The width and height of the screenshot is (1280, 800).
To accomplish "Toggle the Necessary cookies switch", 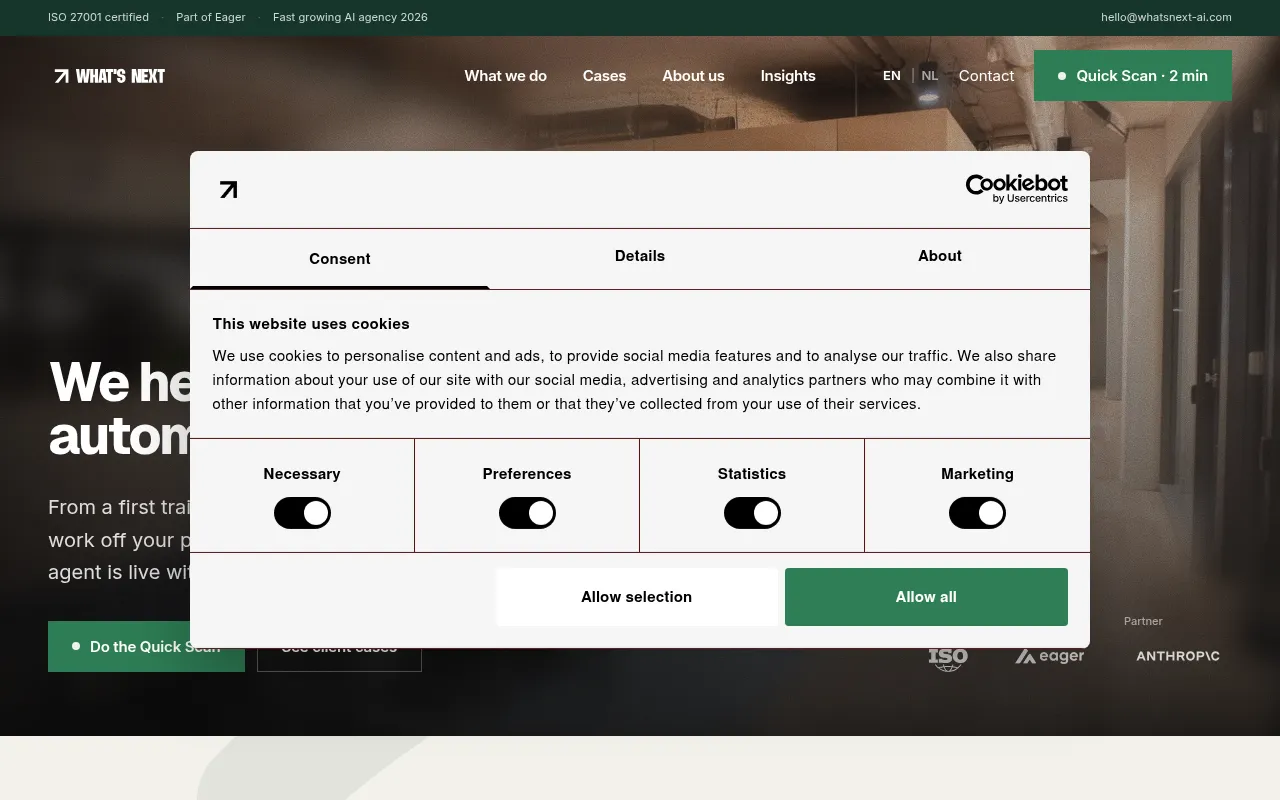I will [302, 513].
